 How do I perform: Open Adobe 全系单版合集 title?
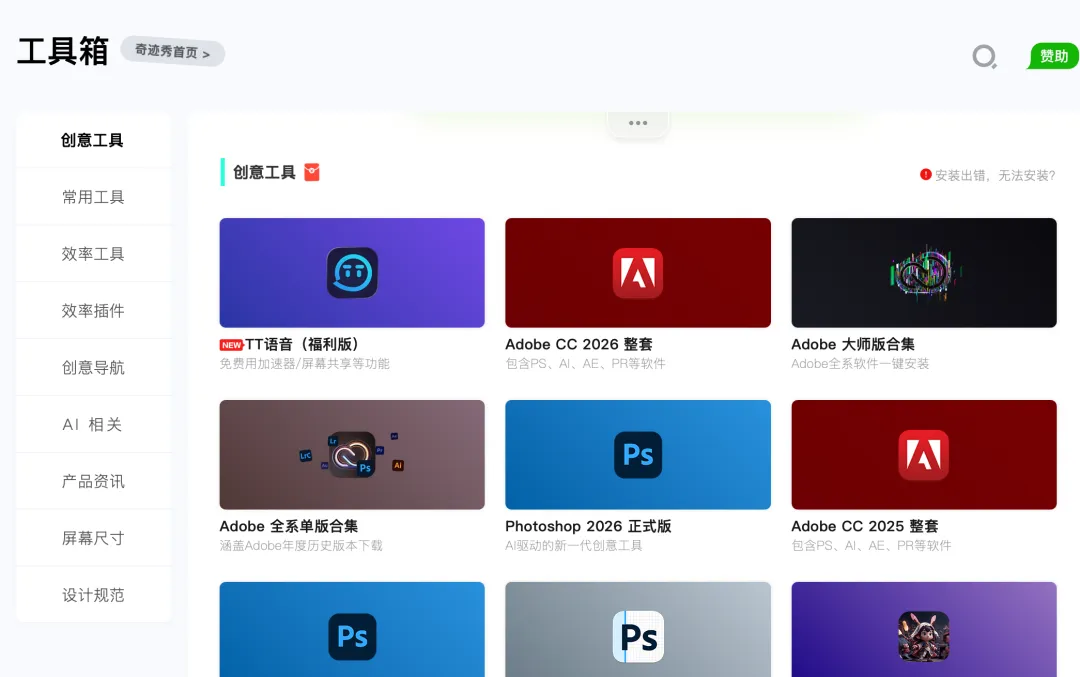289,526
